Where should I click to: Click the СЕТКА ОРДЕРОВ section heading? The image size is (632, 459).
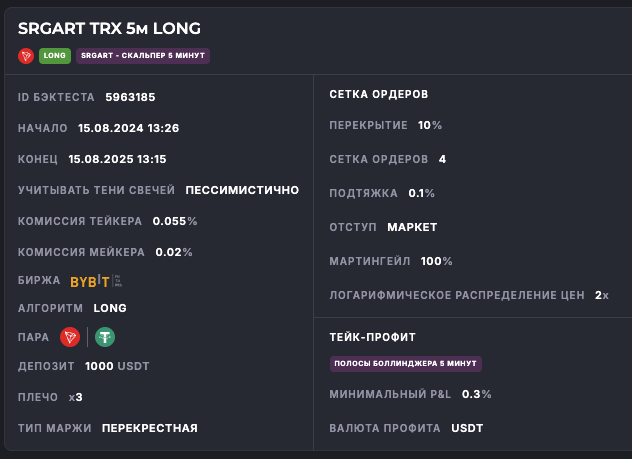[379, 94]
